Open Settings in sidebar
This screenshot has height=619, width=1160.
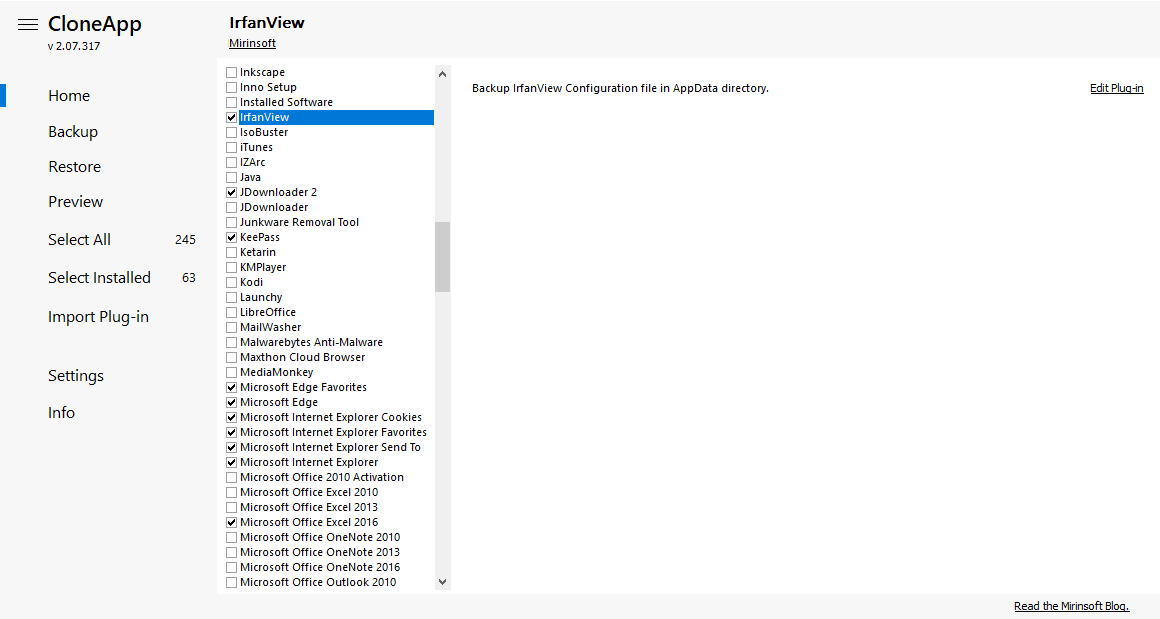click(x=75, y=376)
